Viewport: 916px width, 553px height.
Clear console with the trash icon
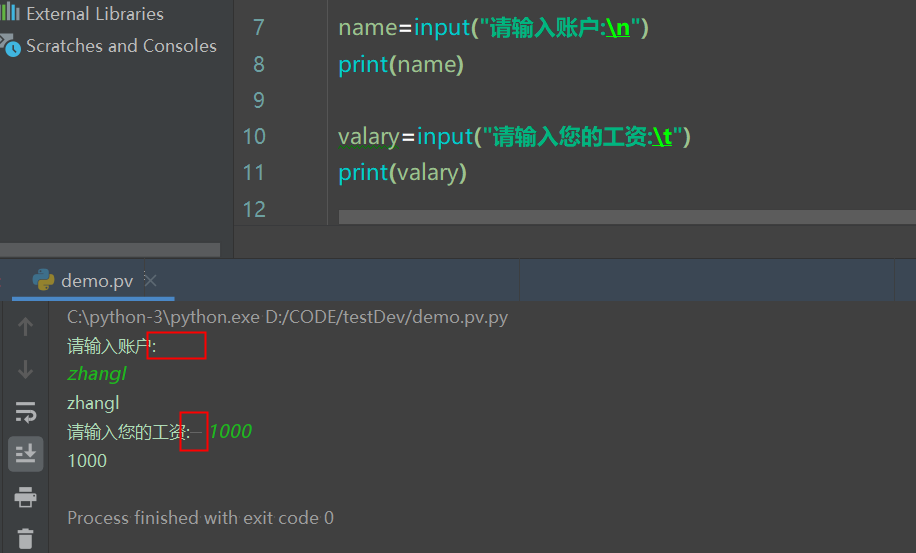tap(26, 538)
